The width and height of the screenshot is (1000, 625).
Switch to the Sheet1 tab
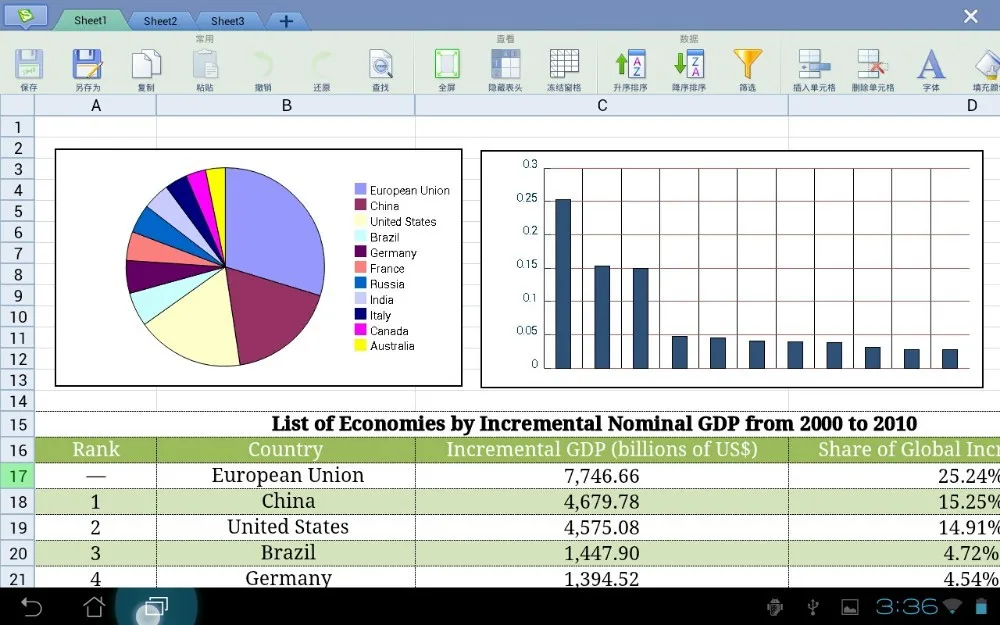[x=91, y=20]
